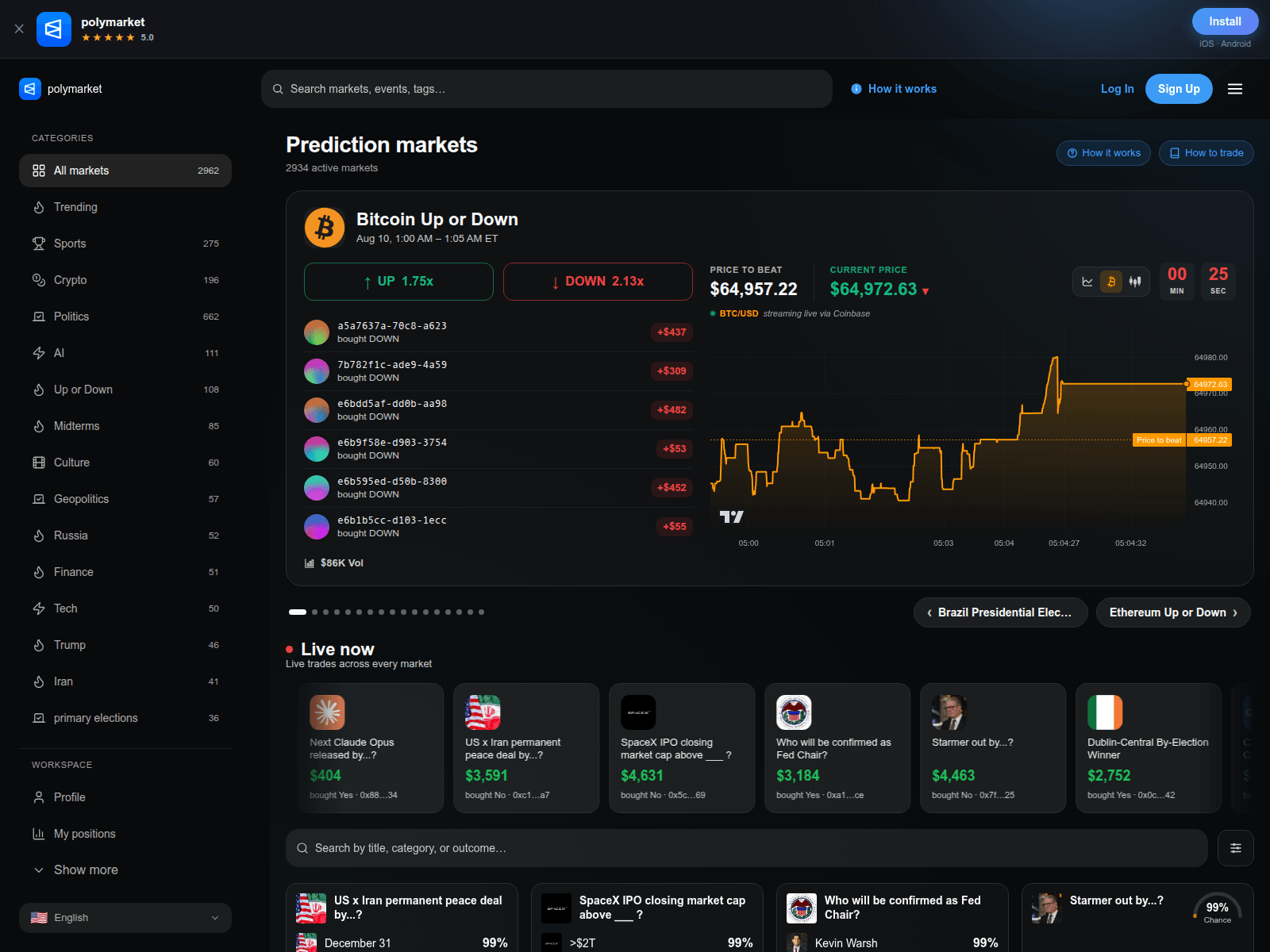The height and width of the screenshot is (952, 1270).
Task: Click the Kevin Warsh outcome row
Action: pos(892,942)
